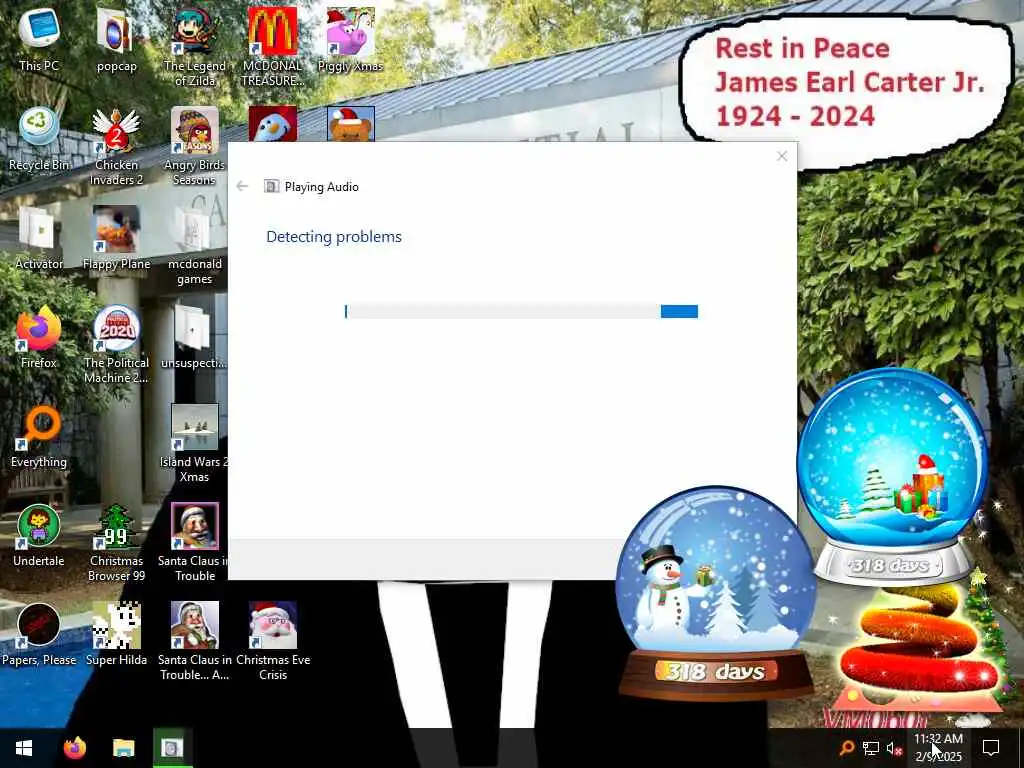
Task: Click the snowman snow globe widget
Action: [x=716, y=593]
